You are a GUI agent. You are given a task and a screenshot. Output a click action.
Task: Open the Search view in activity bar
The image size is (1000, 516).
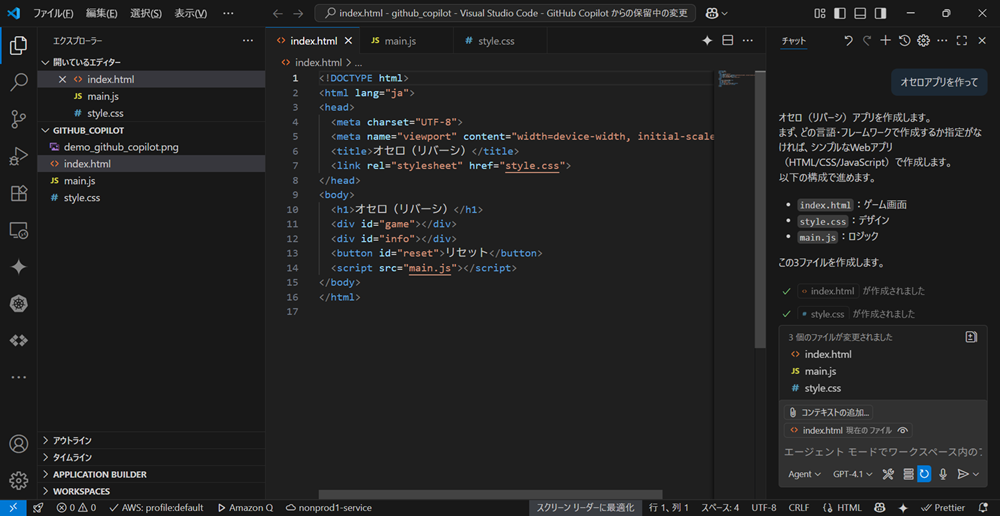[18, 82]
